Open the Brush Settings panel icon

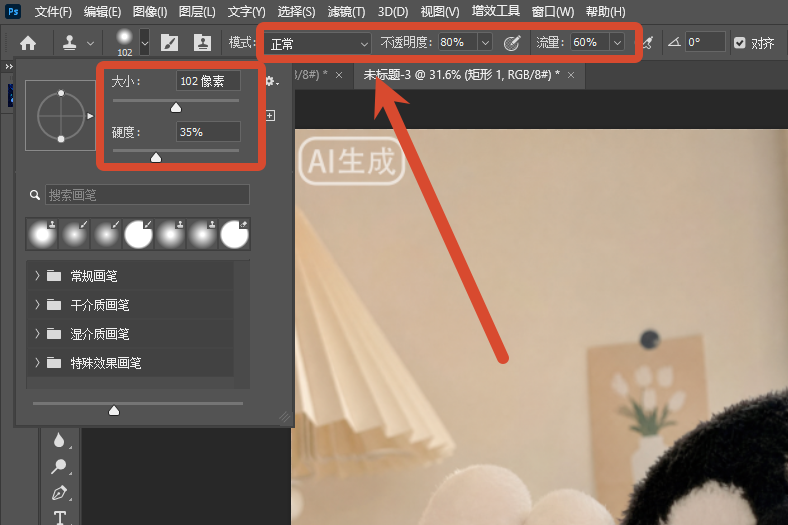pos(169,43)
